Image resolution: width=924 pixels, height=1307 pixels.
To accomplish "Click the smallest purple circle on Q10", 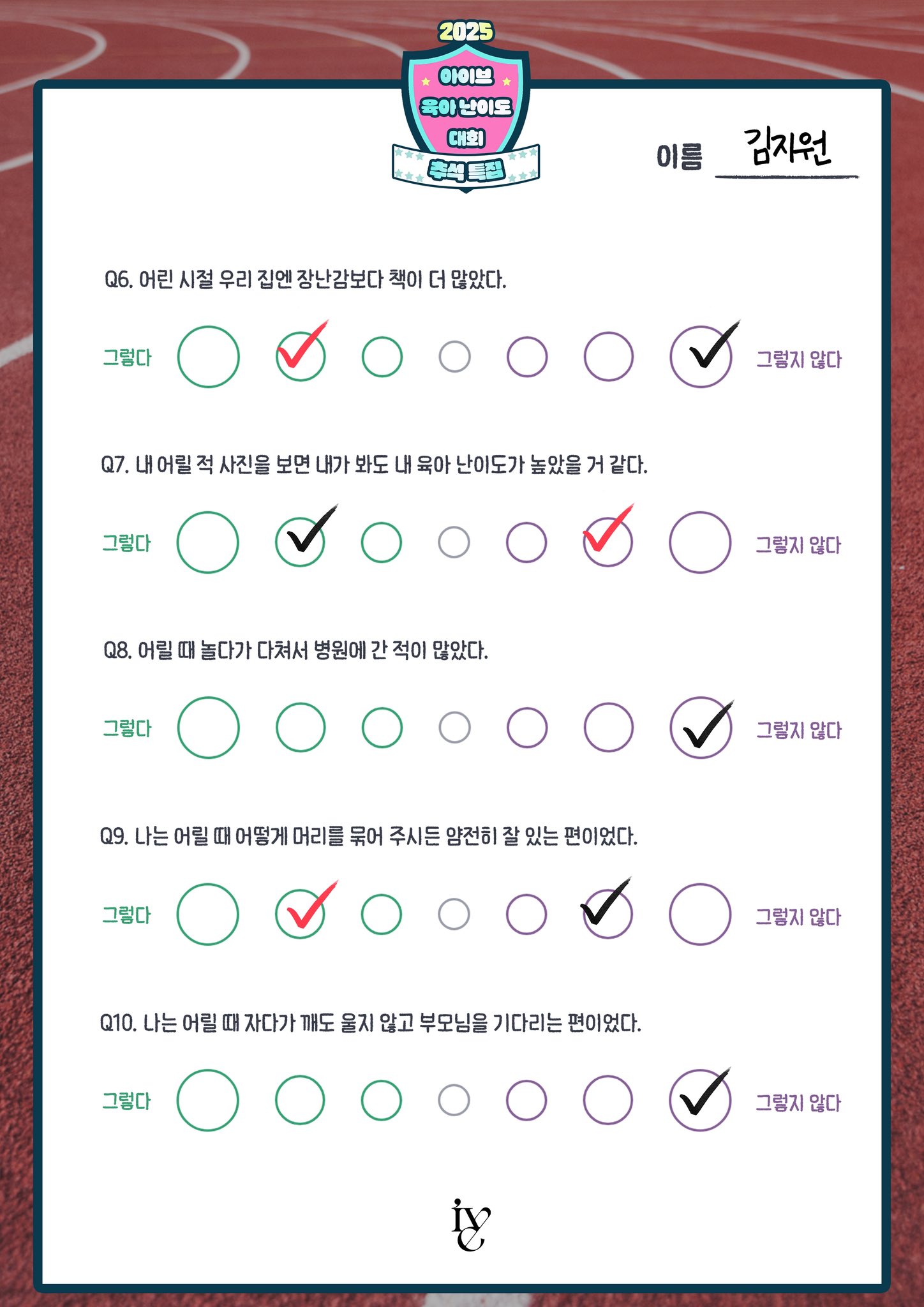I will click(526, 1100).
